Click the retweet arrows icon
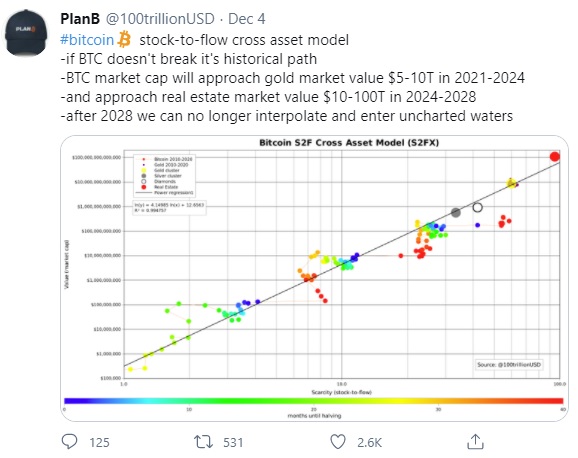This screenshot has height=458, width=578. 203,442
